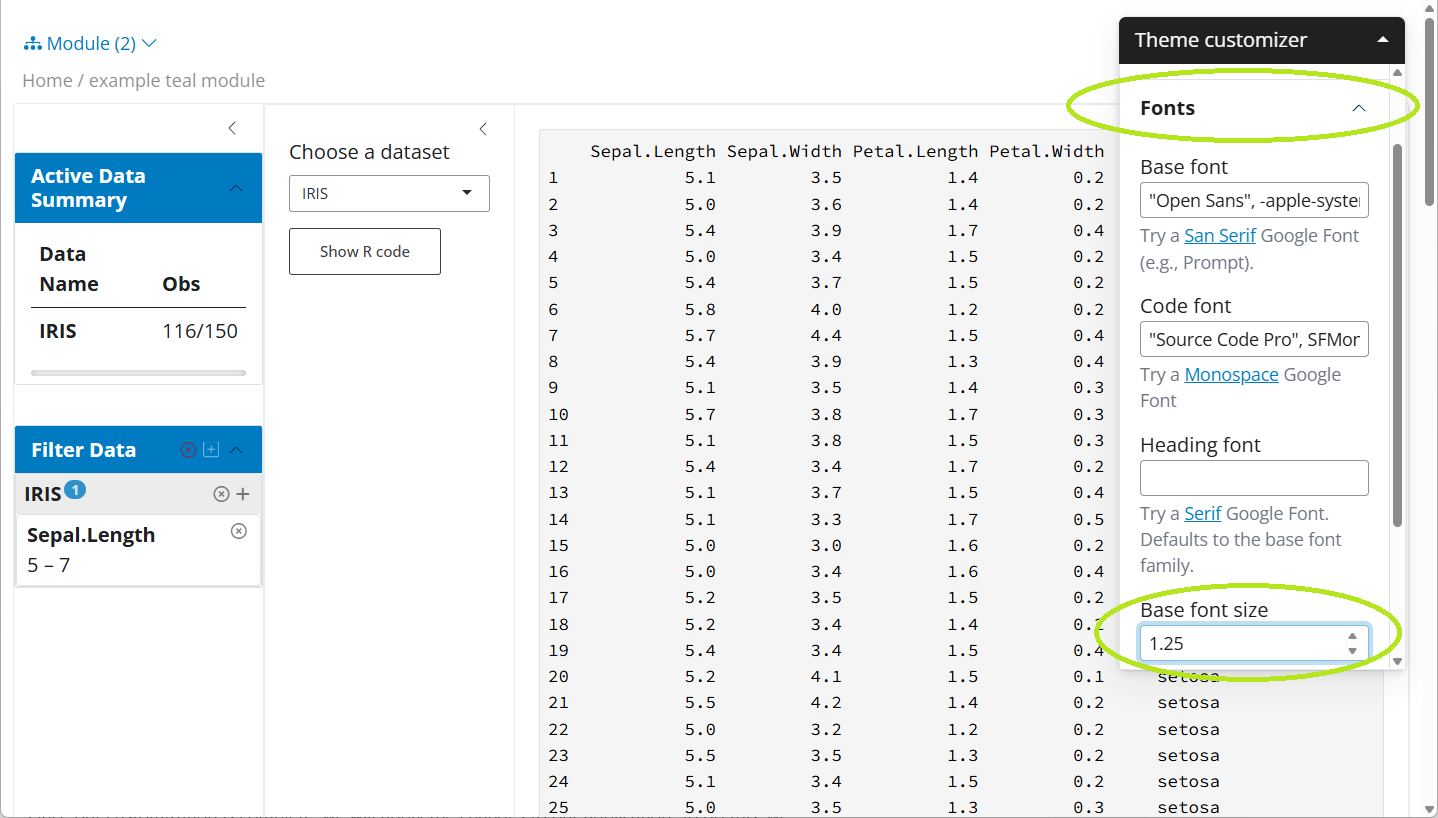The height and width of the screenshot is (818, 1438).
Task: Click the Show R code button
Action: click(365, 252)
